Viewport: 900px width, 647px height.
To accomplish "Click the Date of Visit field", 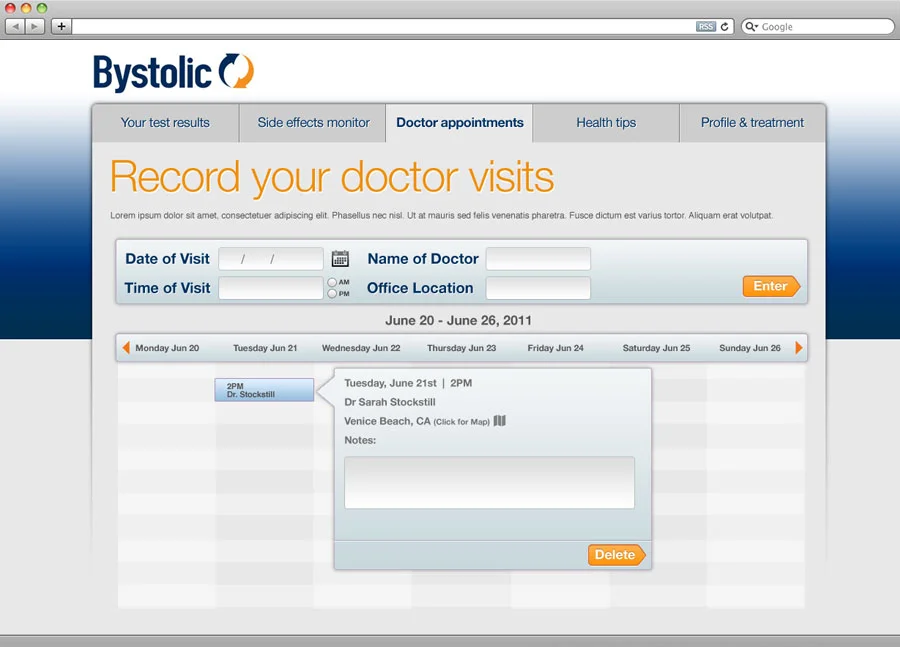I will 271,259.
